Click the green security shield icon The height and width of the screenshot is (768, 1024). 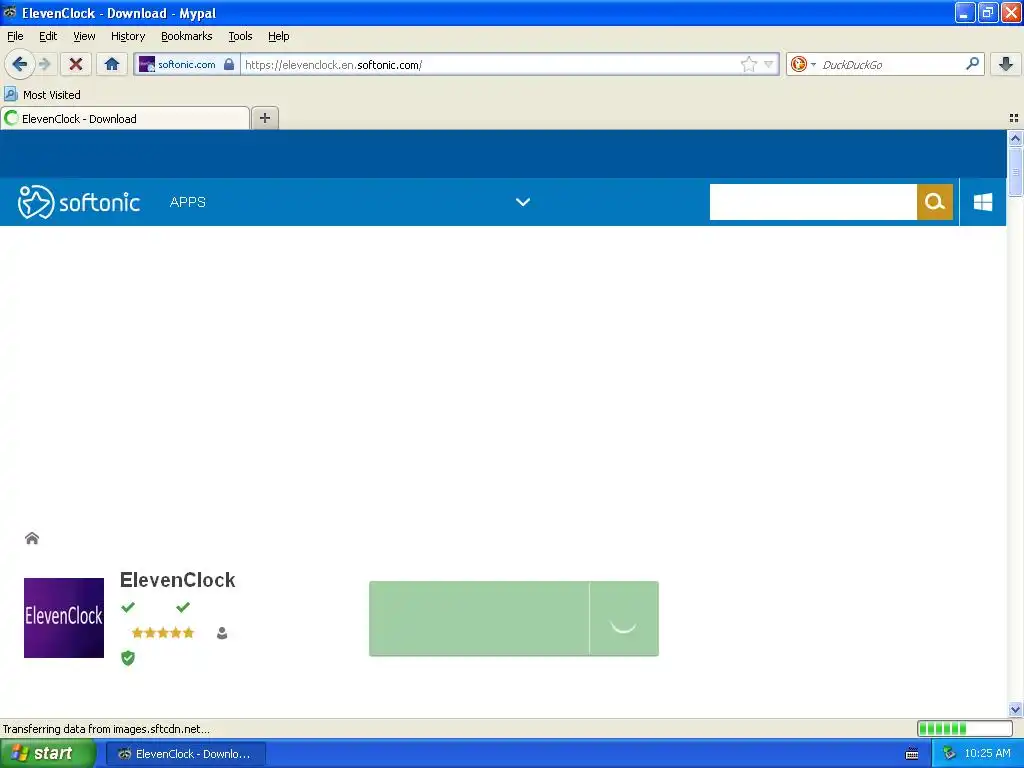pyautogui.click(x=128, y=658)
